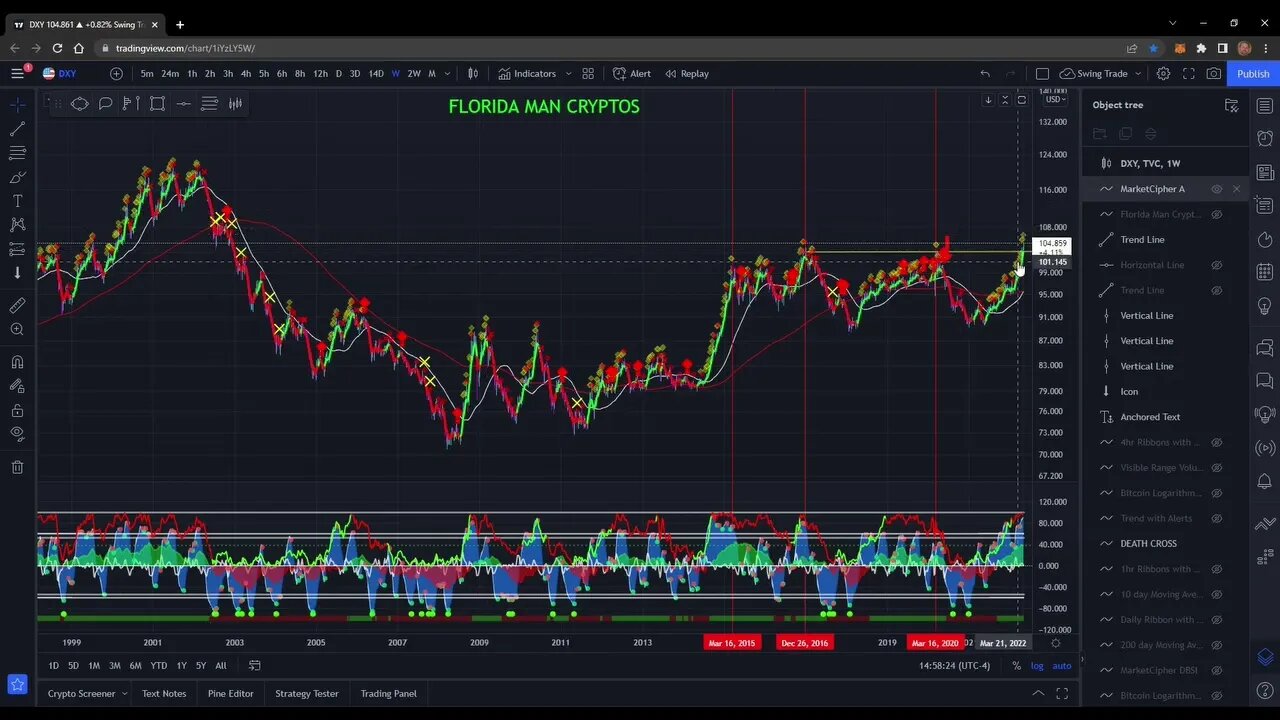This screenshot has height=720, width=1280.
Task: Select the crosshair cursor tool
Action: tap(17, 104)
